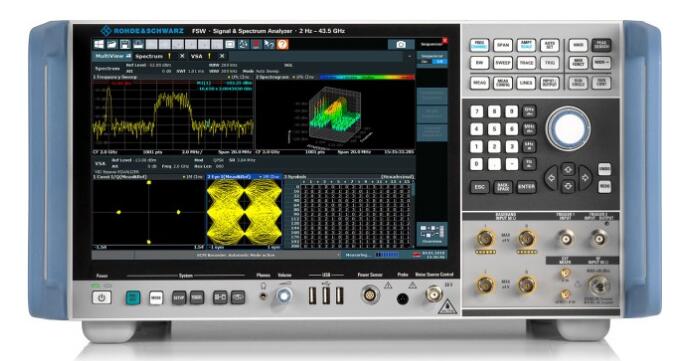Capture screen with the camera icon
The image size is (675, 361).
point(401,45)
